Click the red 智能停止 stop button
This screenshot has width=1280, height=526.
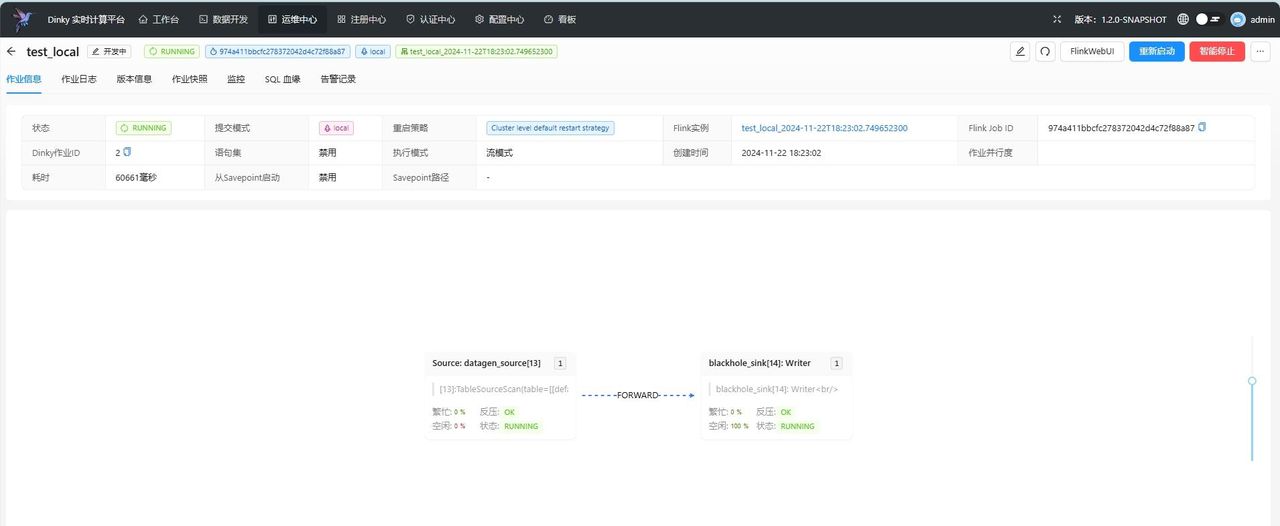tap(1217, 51)
